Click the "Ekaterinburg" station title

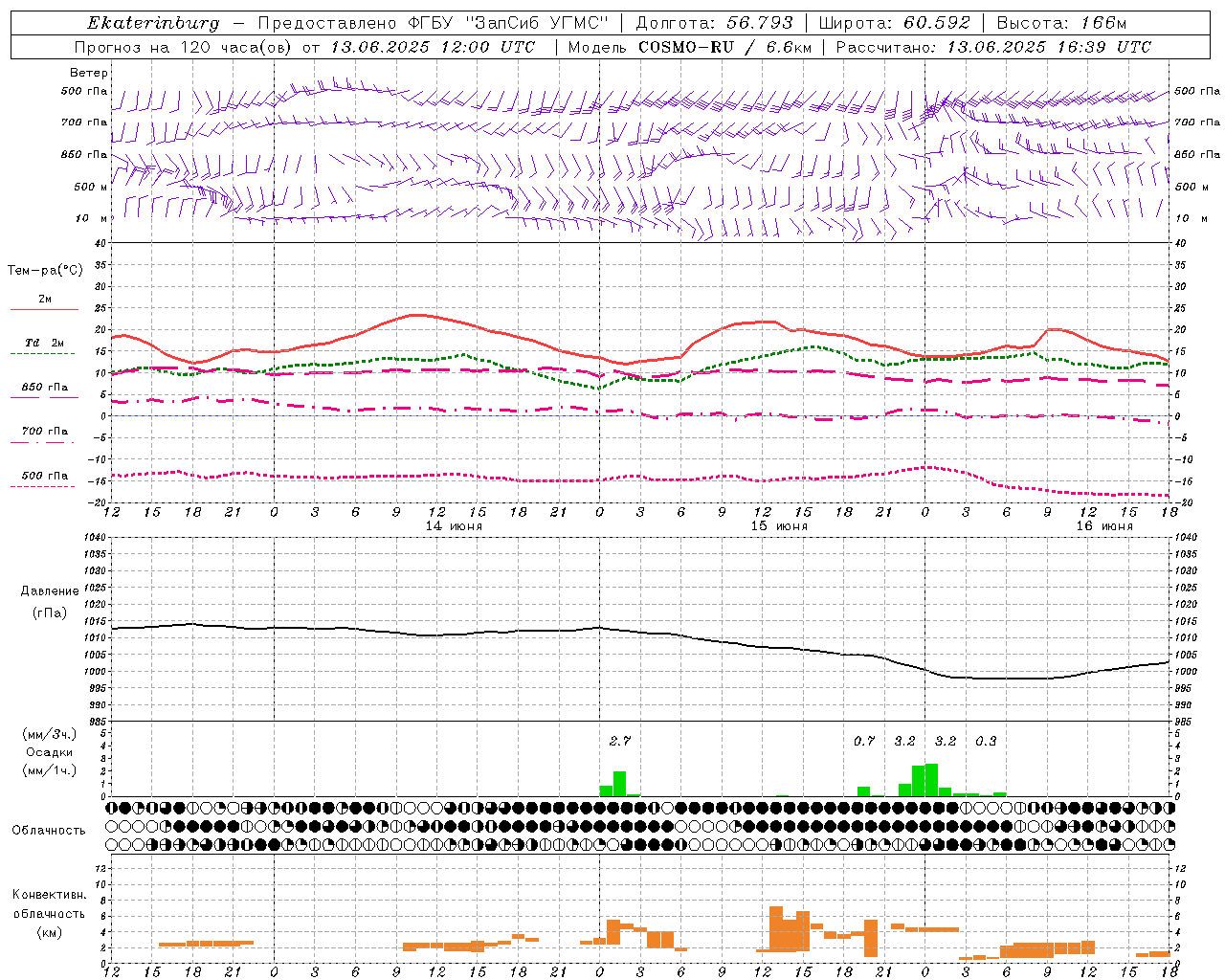153,23
